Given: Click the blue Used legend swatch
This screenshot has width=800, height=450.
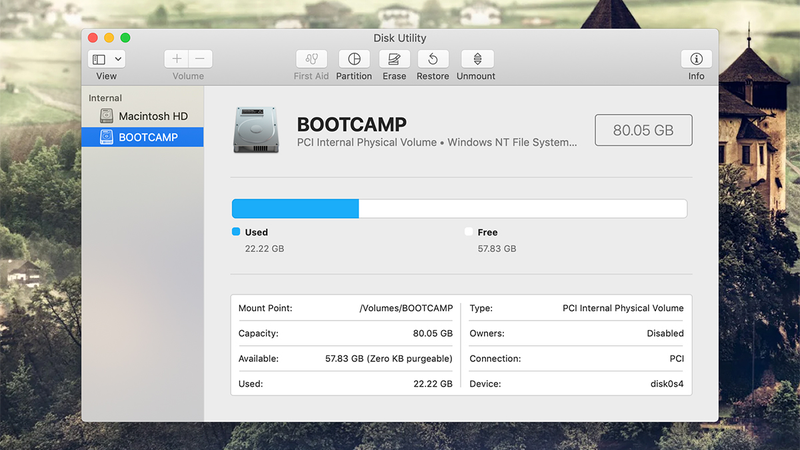Looking at the screenshot, I should (236, 232).
